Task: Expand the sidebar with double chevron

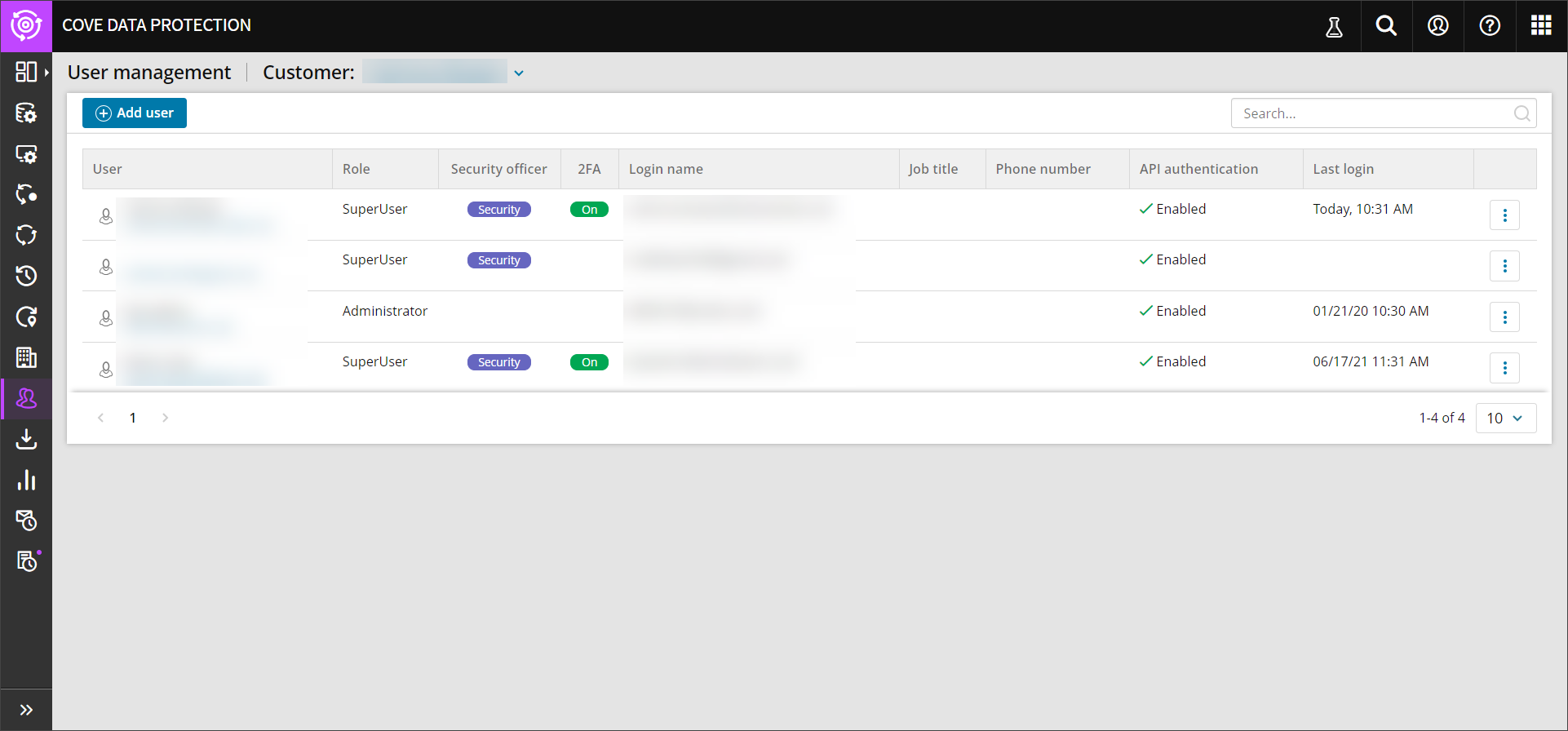Action: [x=26, y=710]
